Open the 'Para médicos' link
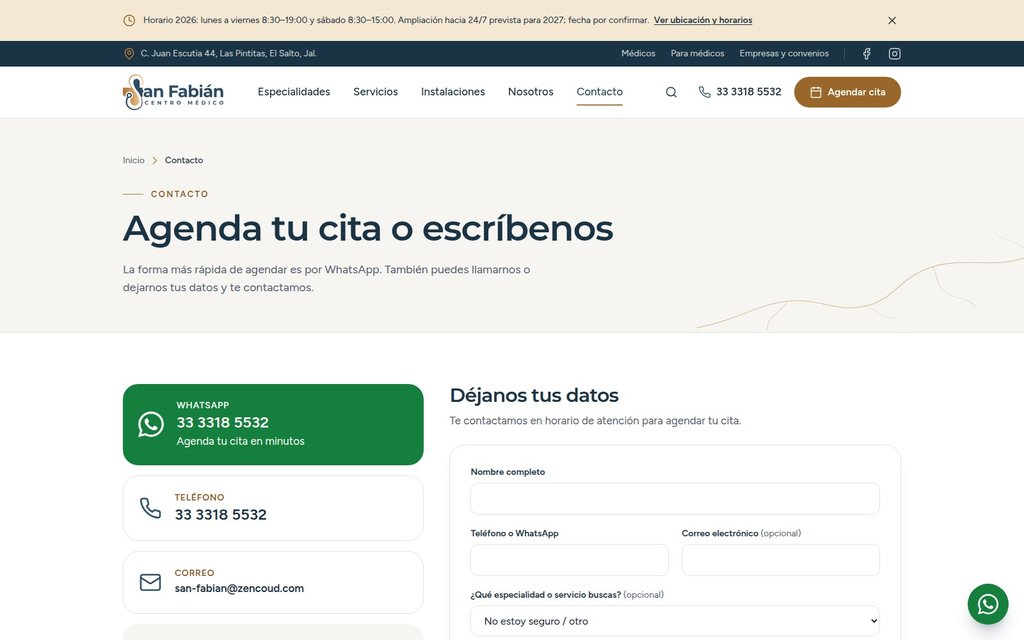 point(697,54)
